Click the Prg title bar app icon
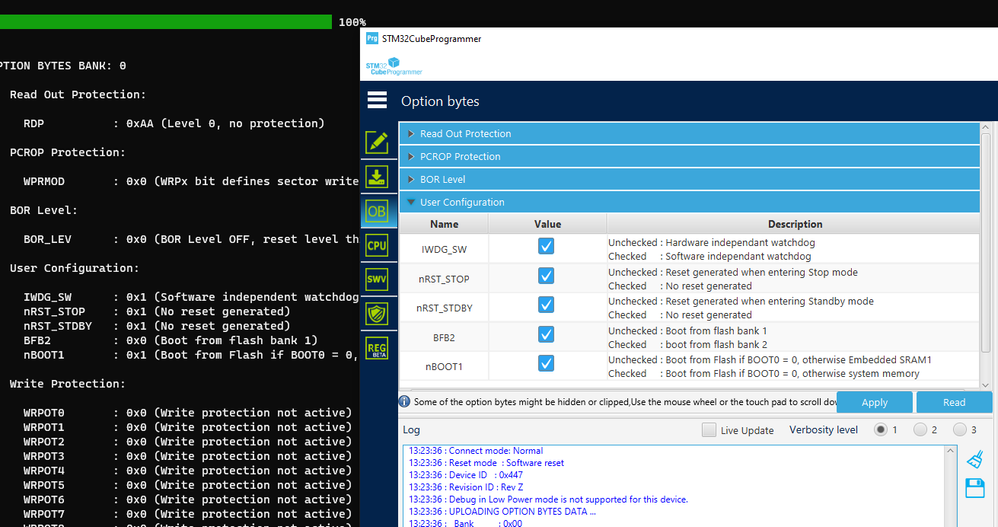The image size is (998, 527). coord(372,38)
